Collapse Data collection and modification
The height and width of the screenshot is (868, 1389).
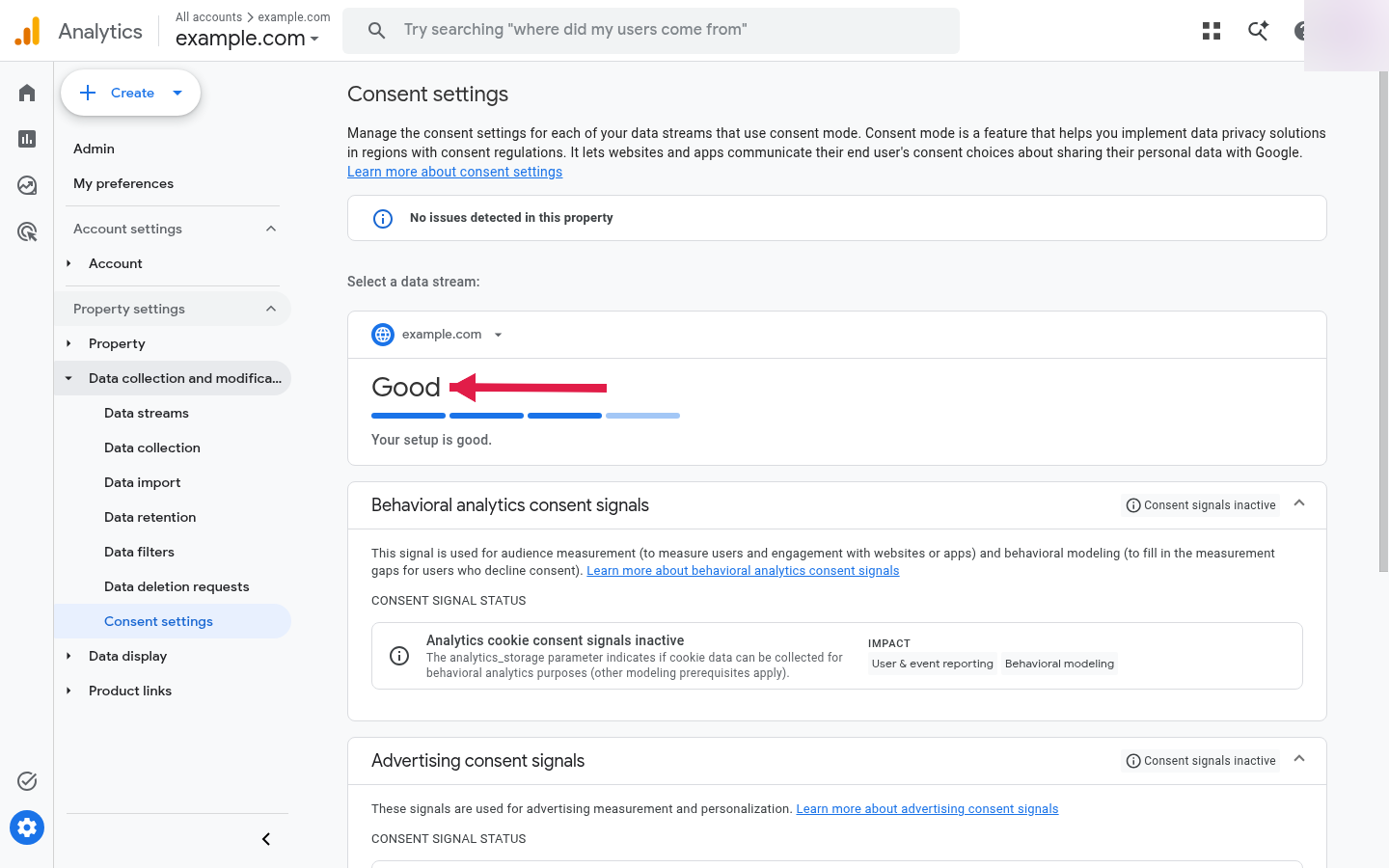[x=68, y=378]
